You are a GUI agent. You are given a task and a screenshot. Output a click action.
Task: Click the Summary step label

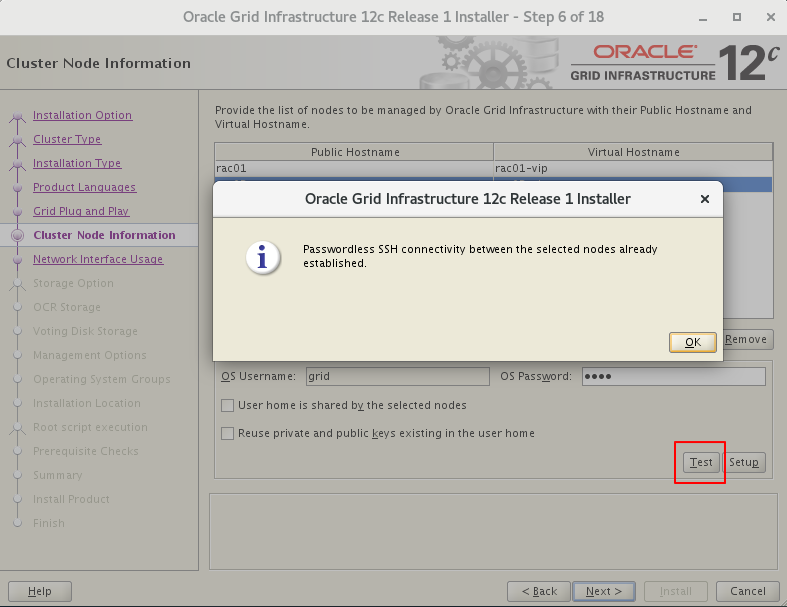pyautogui.click(x=58, y=475)
